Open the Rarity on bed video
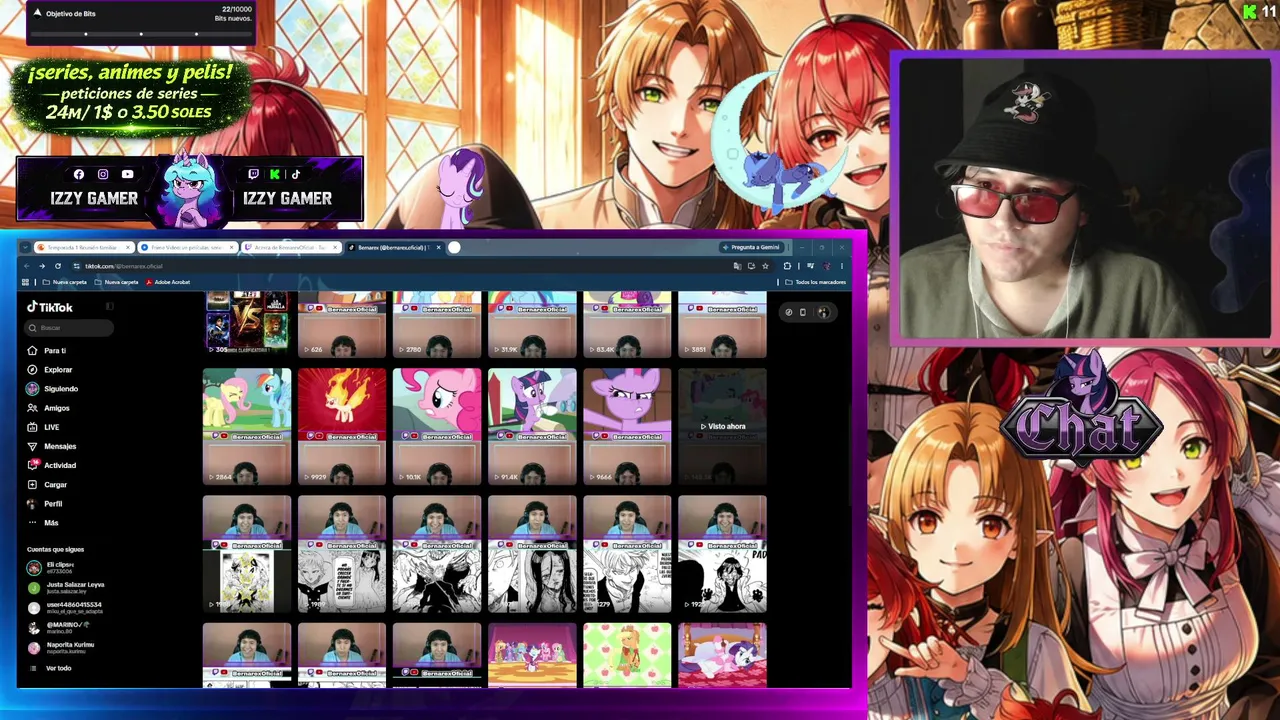This screenshot has height=720, width=1280. click(x=722, y=655)
